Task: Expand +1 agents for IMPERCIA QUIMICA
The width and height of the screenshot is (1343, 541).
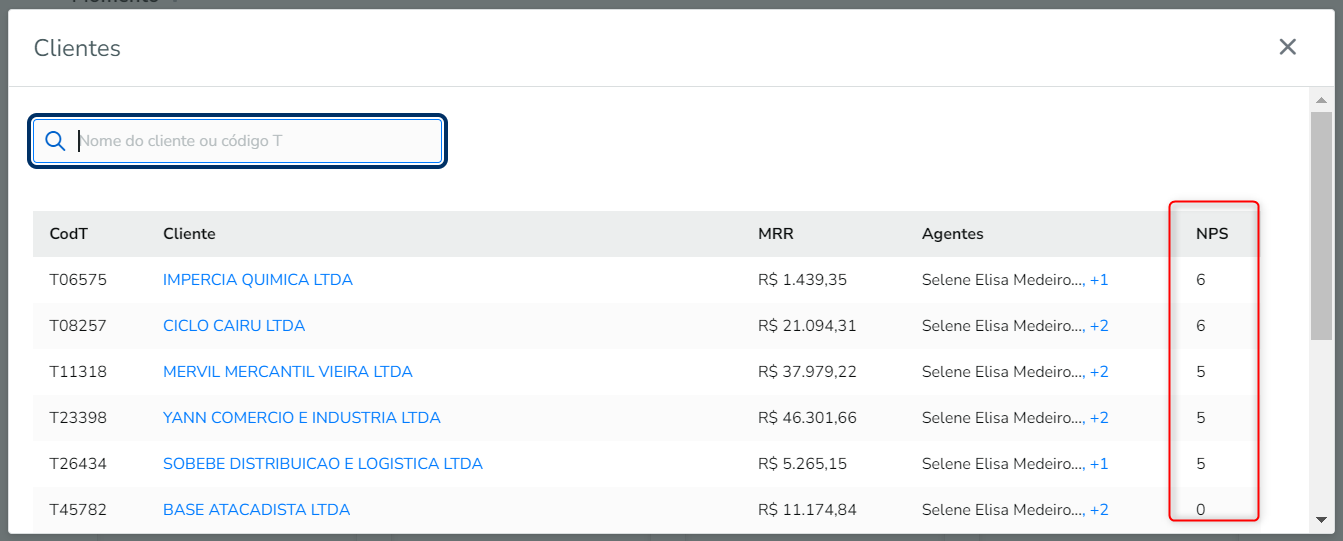Action: [x=1099, y=280]
